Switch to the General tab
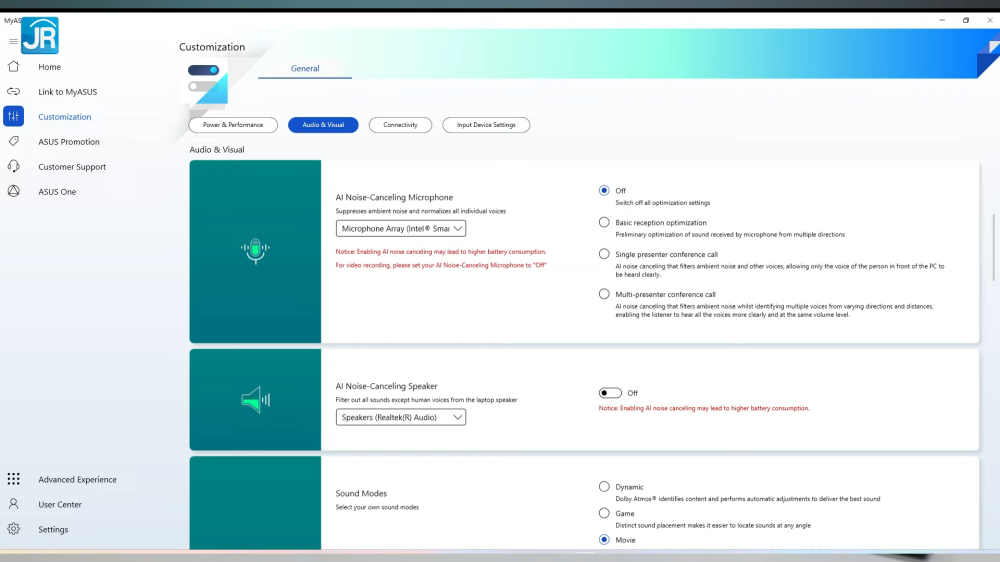1000x562 pixels. [x=305, y=68]
